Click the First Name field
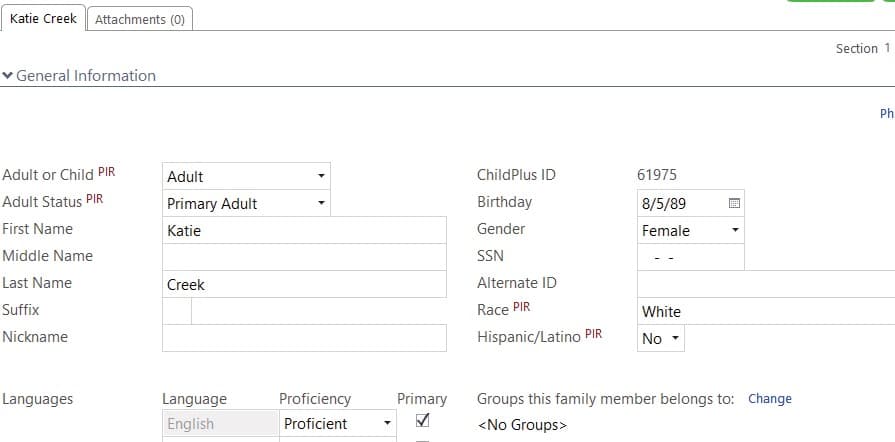Image resolution: width=895 pixels, height=442 pixels. [x=304, y=230]
